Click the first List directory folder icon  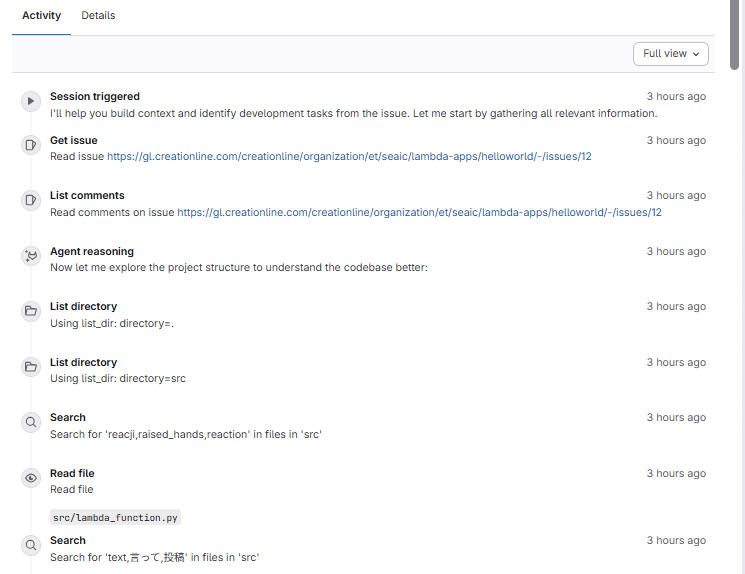pos(31,311)
